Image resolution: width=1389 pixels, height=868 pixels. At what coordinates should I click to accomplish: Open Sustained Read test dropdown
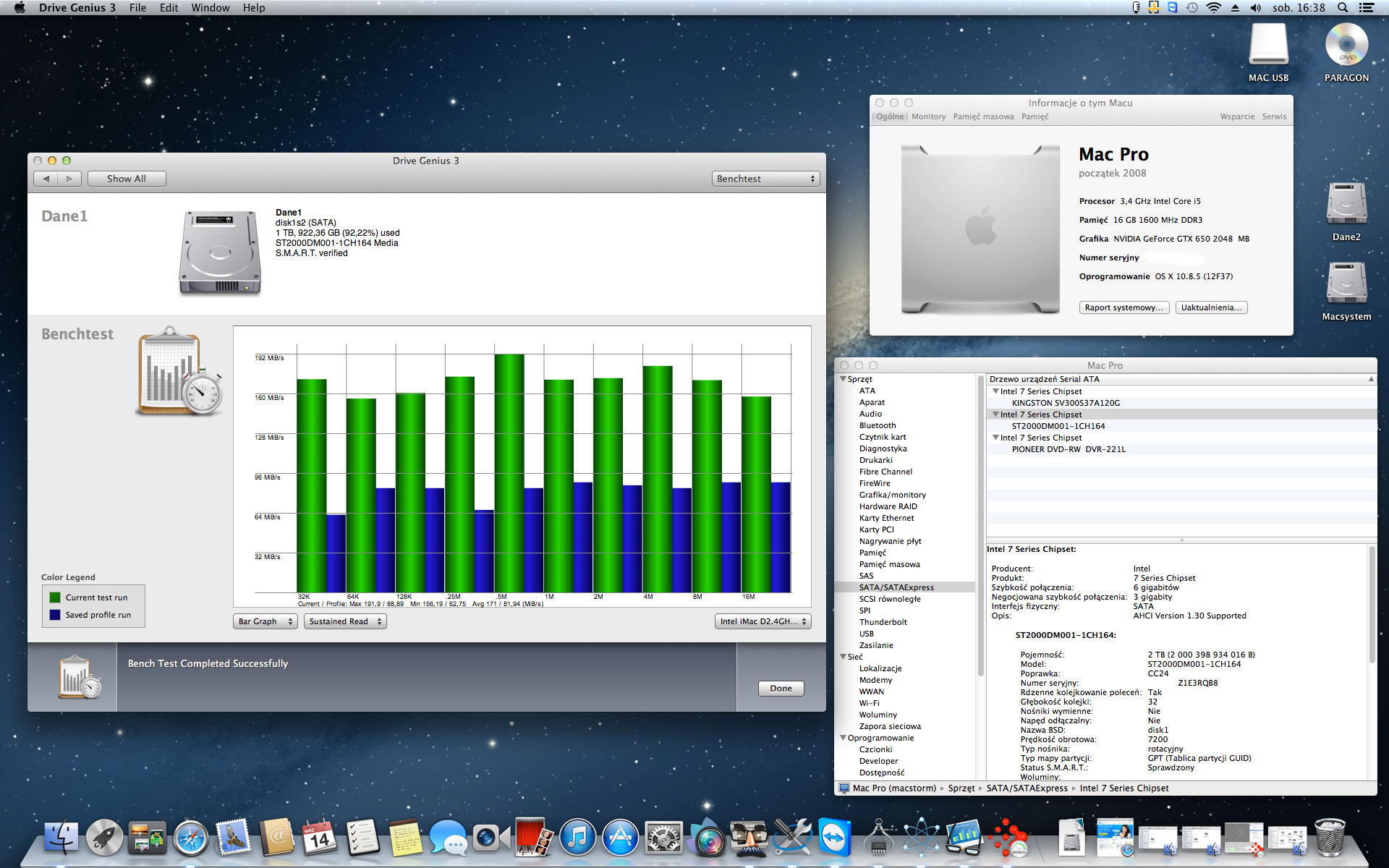coord(345,621)
